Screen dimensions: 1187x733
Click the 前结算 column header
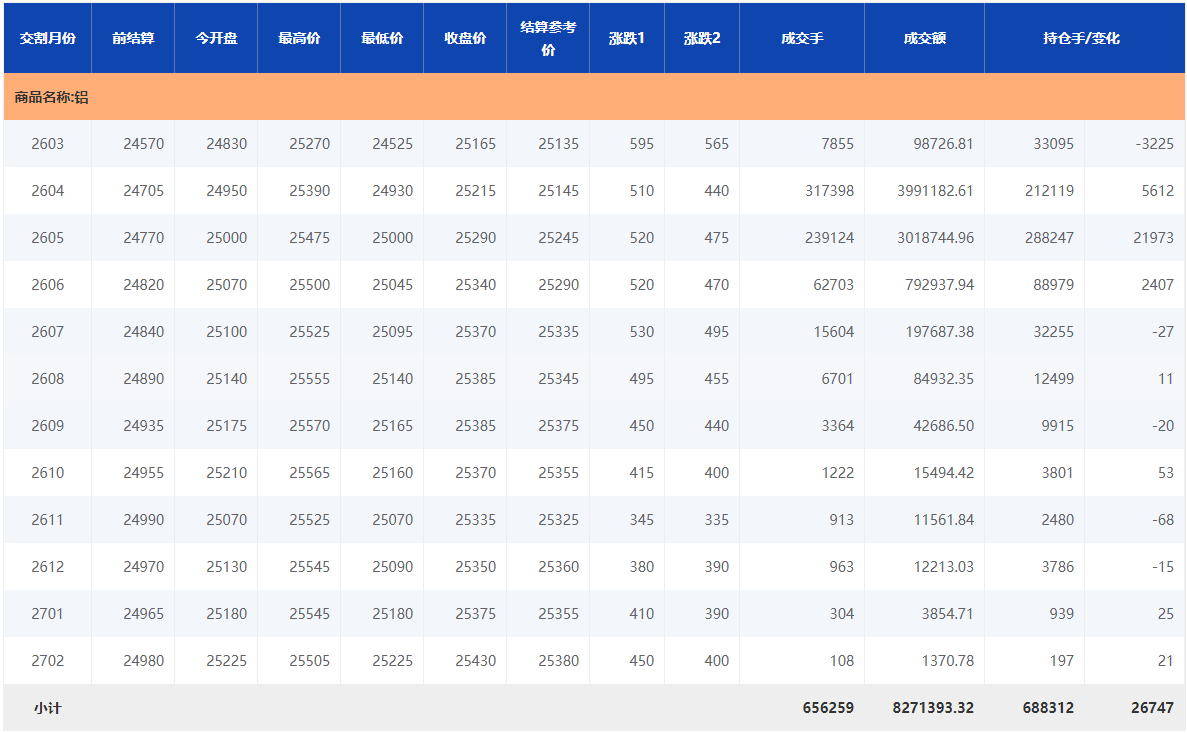133,38
